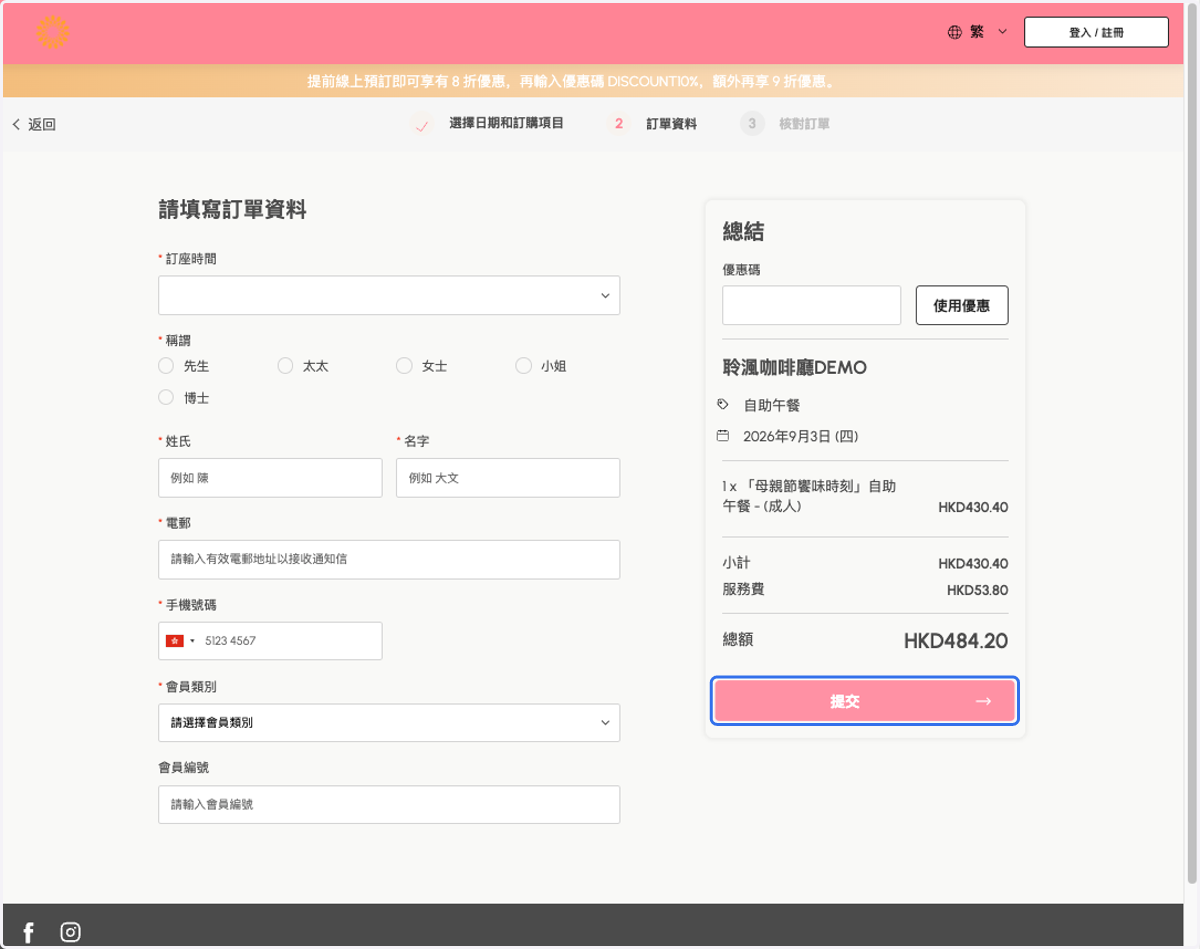This screenshot has height=949, width=1200.
Task: Click the 使用優惠 button
Action: click(x=962, y=305)
